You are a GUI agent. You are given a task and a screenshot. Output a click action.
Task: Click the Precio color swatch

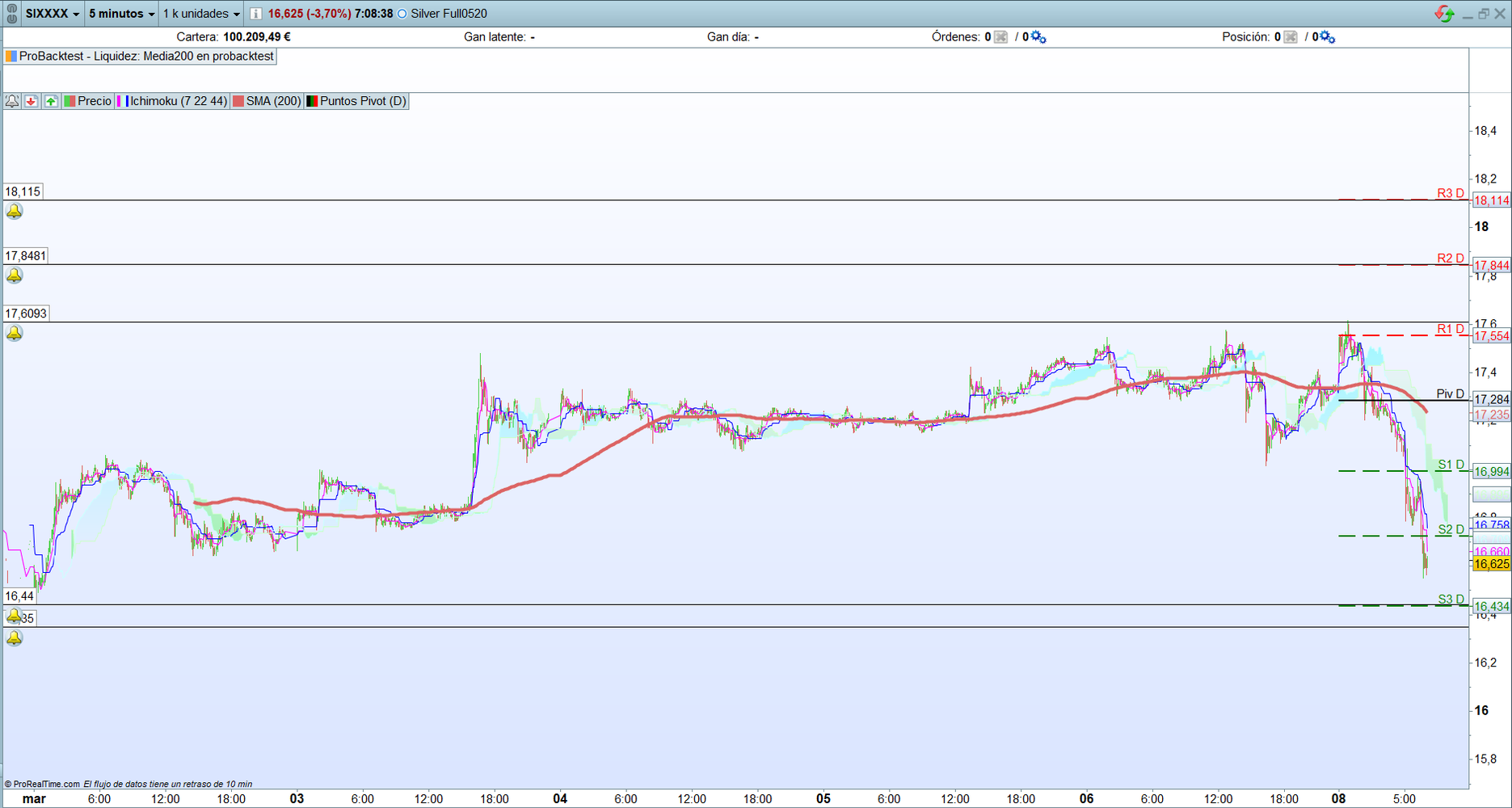click(70, 101)
